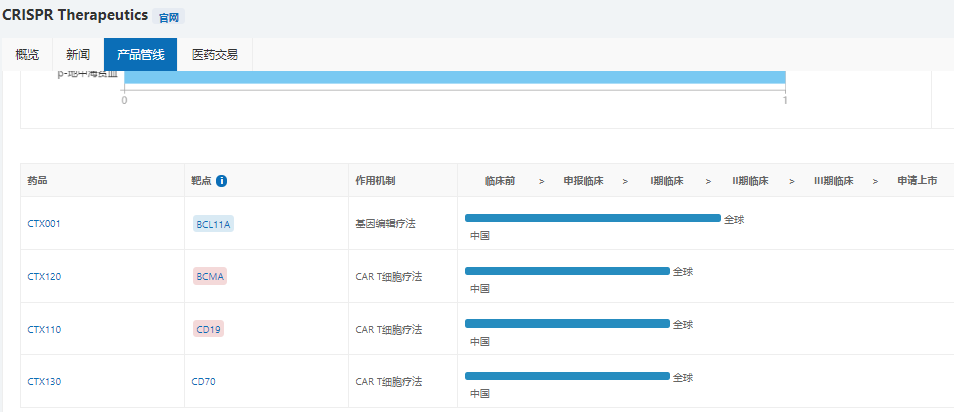Click CAR T细胞疗法 in CTX110 row
The image size is (954, 412).
click(388, 329)
